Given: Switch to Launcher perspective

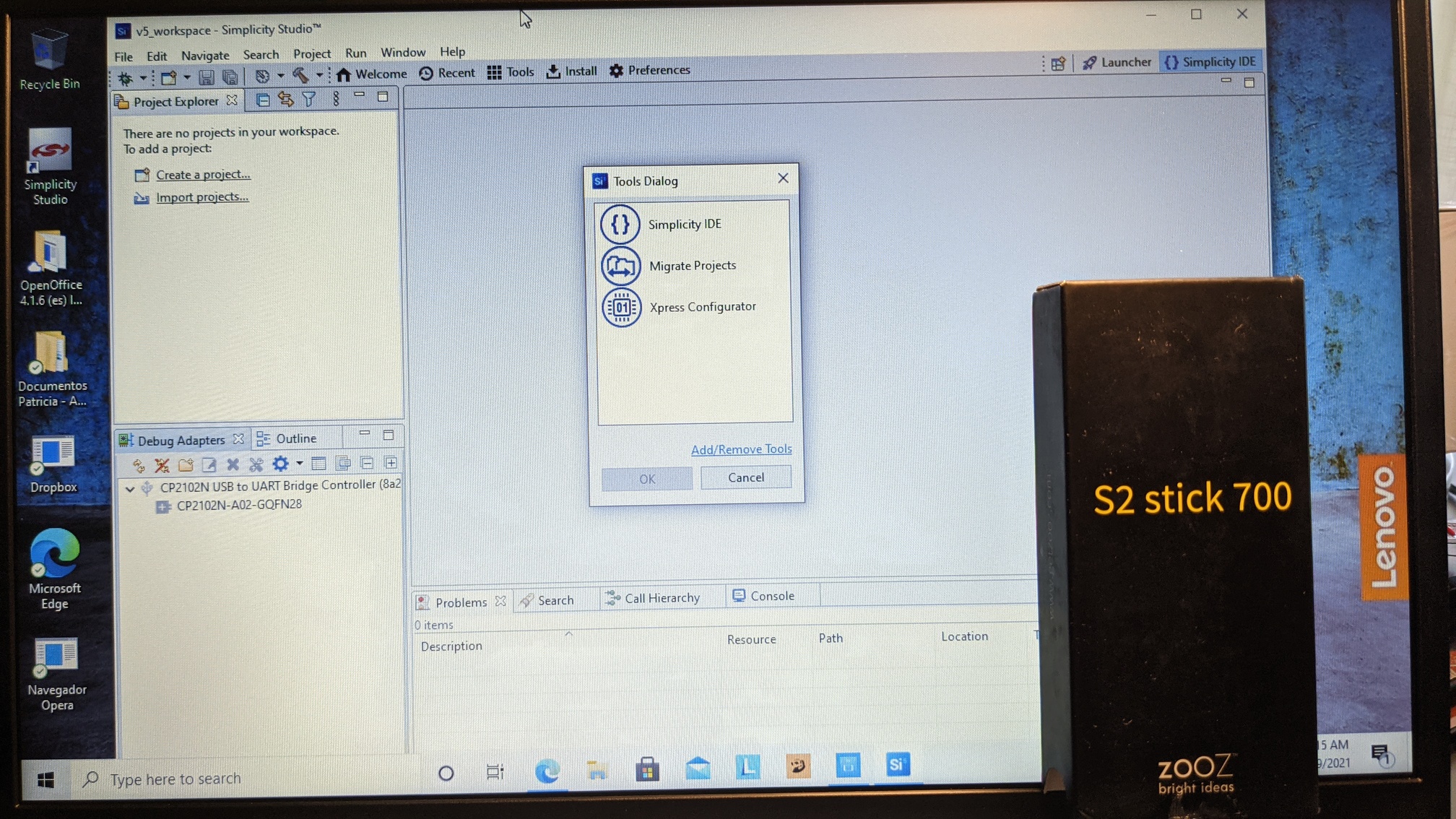Looking at the screenshot, I should (x=1117, y=62).
